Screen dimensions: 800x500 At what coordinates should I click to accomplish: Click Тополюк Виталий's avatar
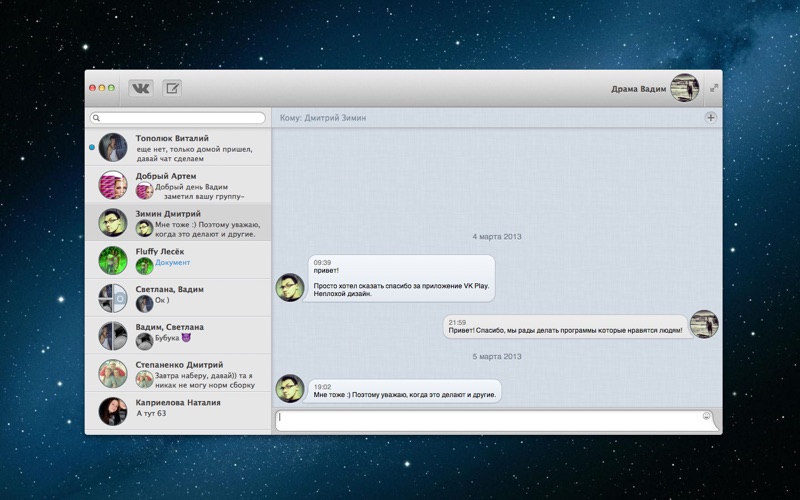pos(113,147)
